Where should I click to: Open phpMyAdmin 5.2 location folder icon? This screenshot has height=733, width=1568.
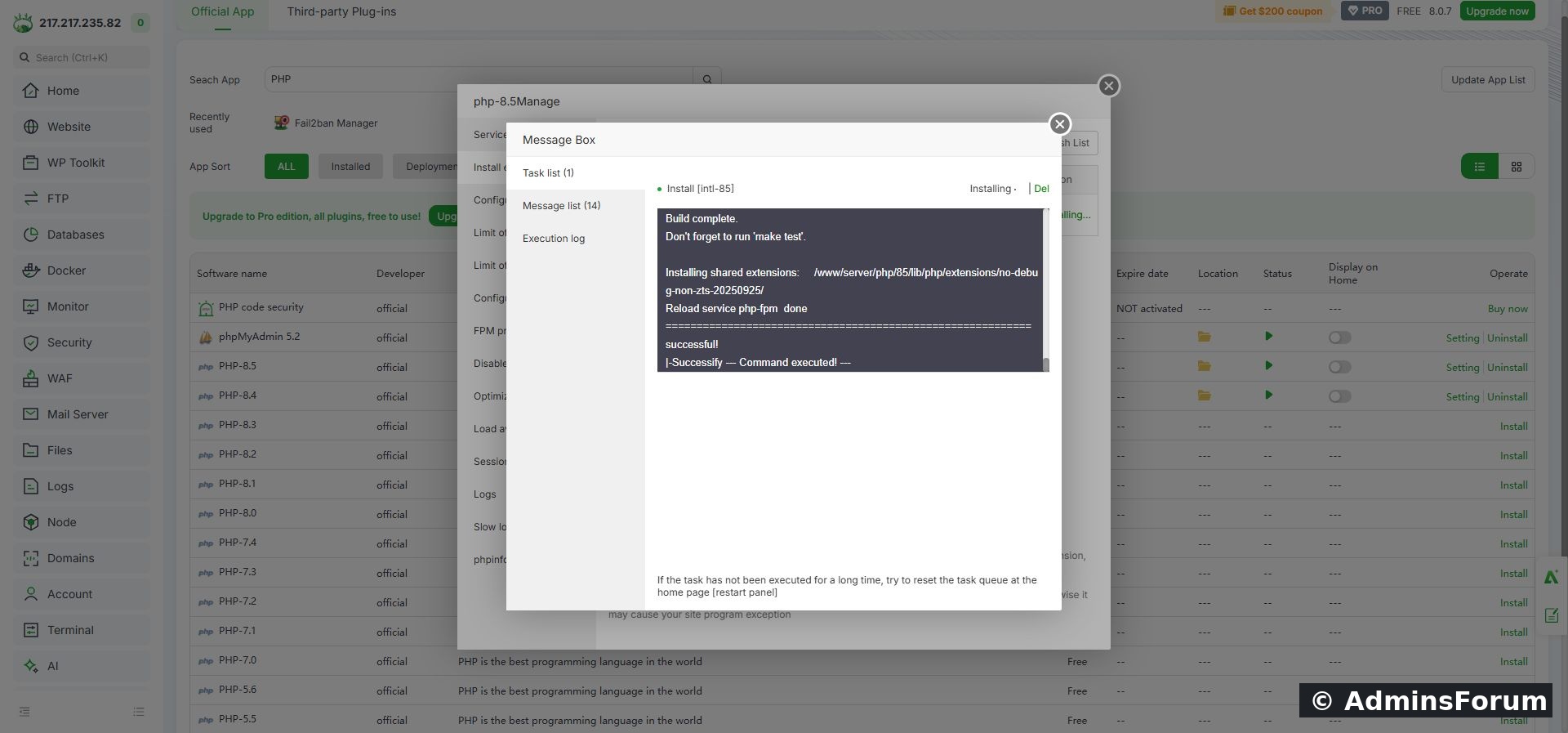(1205, 337)
